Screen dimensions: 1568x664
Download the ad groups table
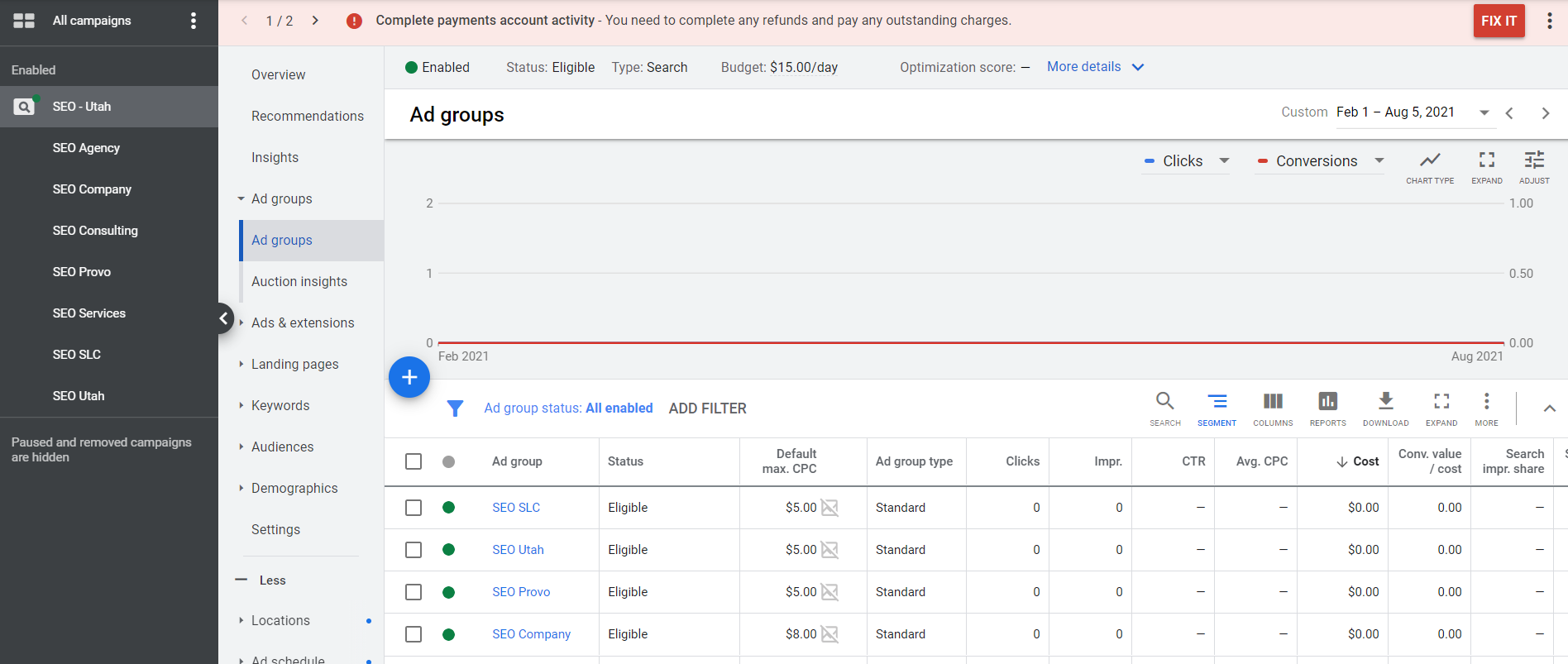(1386, 408)
